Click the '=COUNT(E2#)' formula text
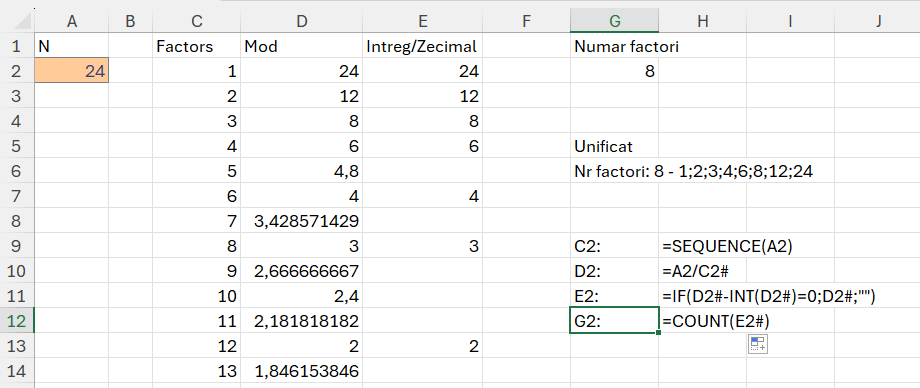This screenshot has width=920, height=388. click(716, 320)
